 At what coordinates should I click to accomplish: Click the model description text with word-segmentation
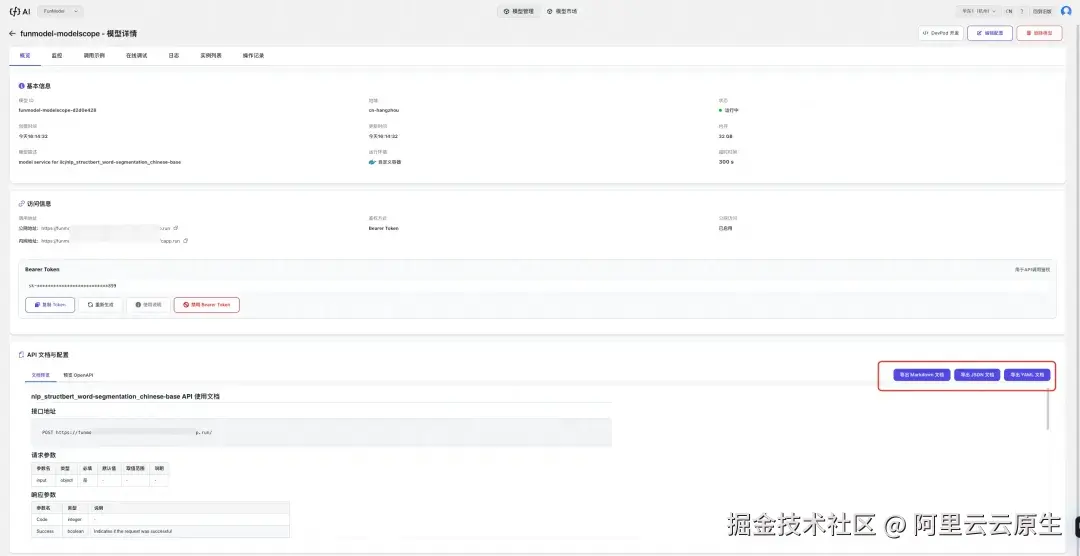pos(100,162)
